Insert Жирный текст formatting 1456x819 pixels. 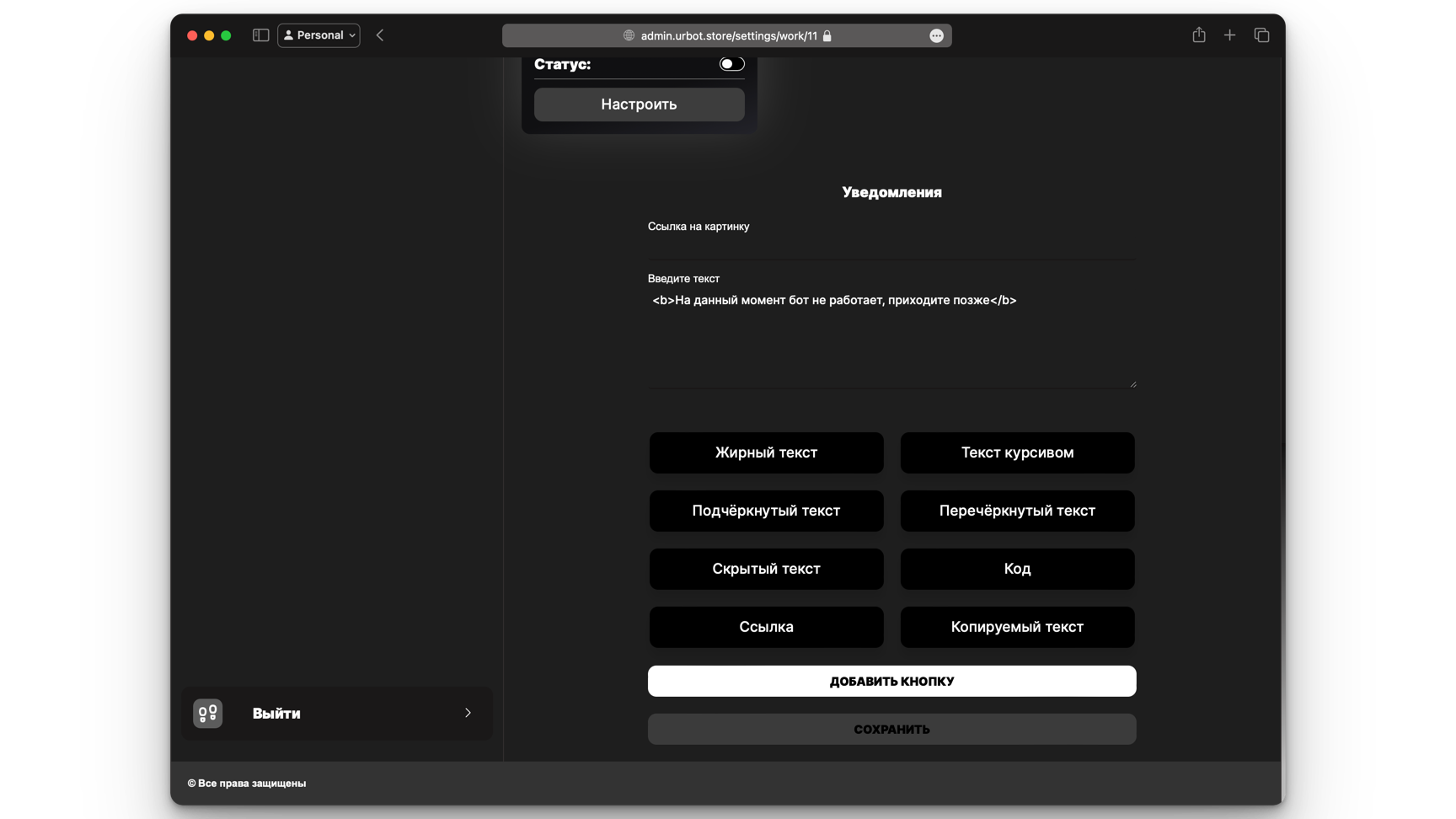[x=766, y=452]
